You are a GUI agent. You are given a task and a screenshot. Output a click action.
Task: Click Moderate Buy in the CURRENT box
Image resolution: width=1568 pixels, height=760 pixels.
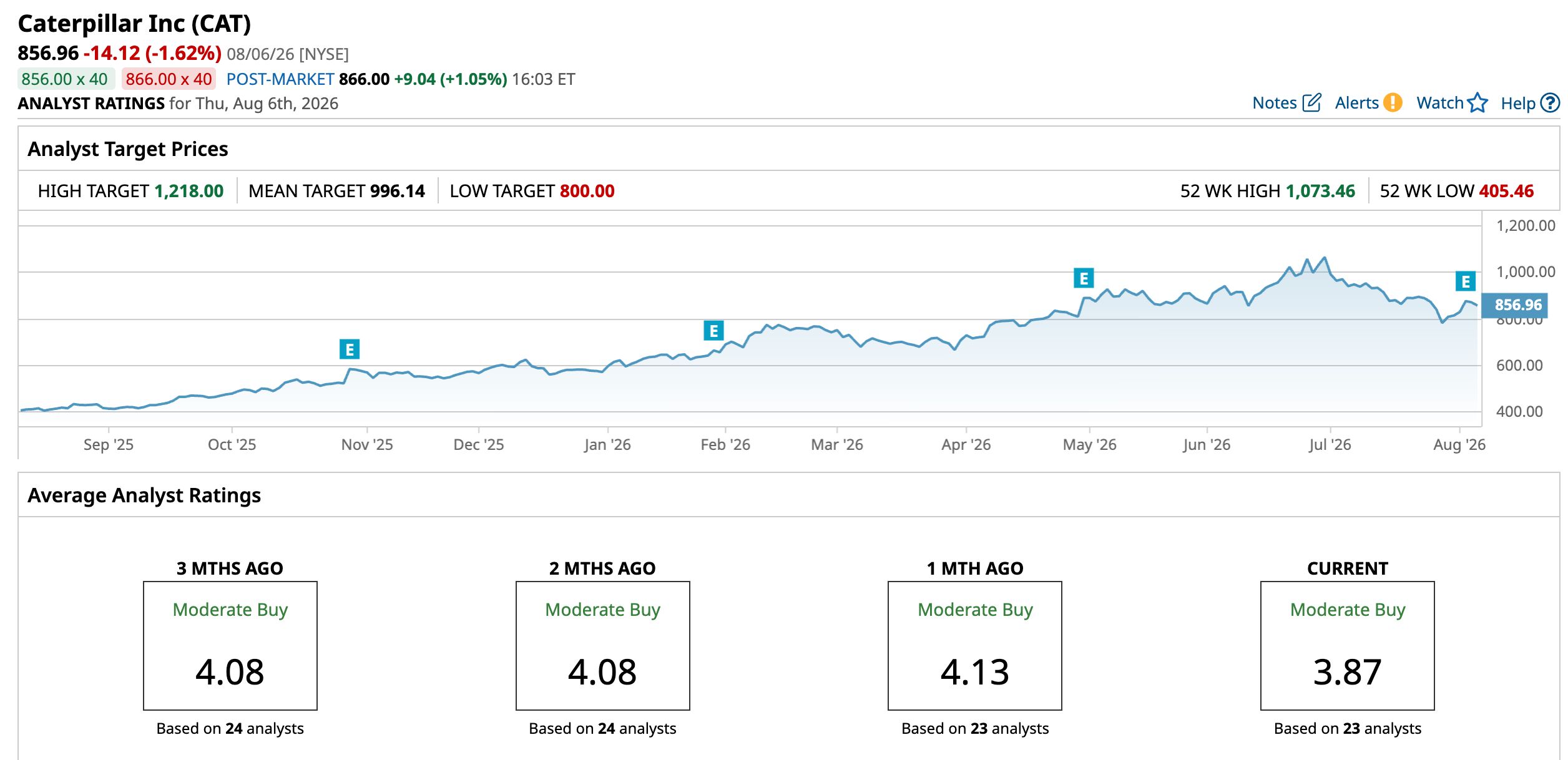(1348, 610)
